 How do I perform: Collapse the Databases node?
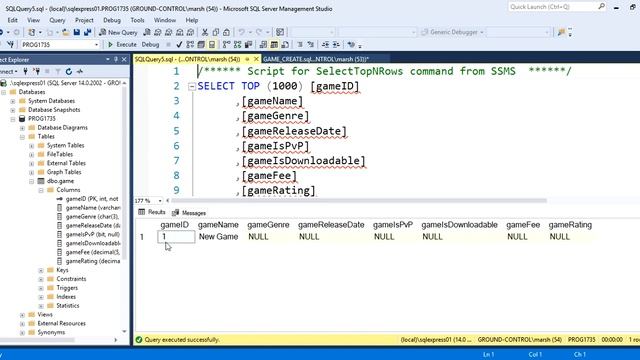(x=4, y=92)
